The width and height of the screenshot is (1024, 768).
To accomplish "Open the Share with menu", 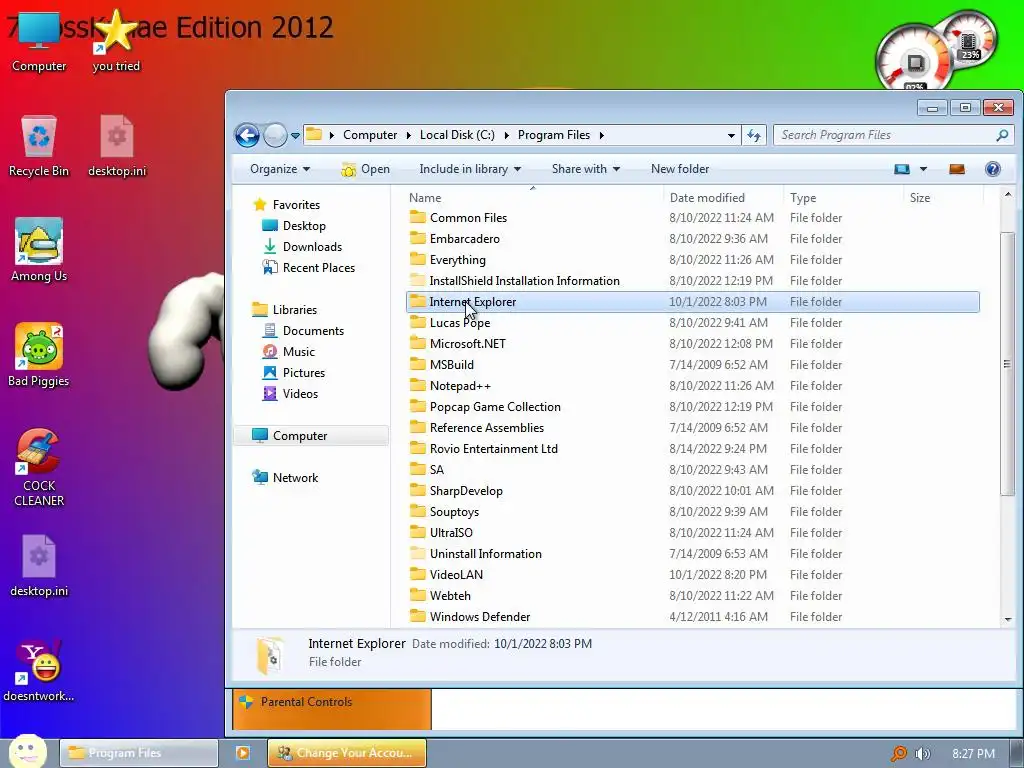I will pos(586,169).
